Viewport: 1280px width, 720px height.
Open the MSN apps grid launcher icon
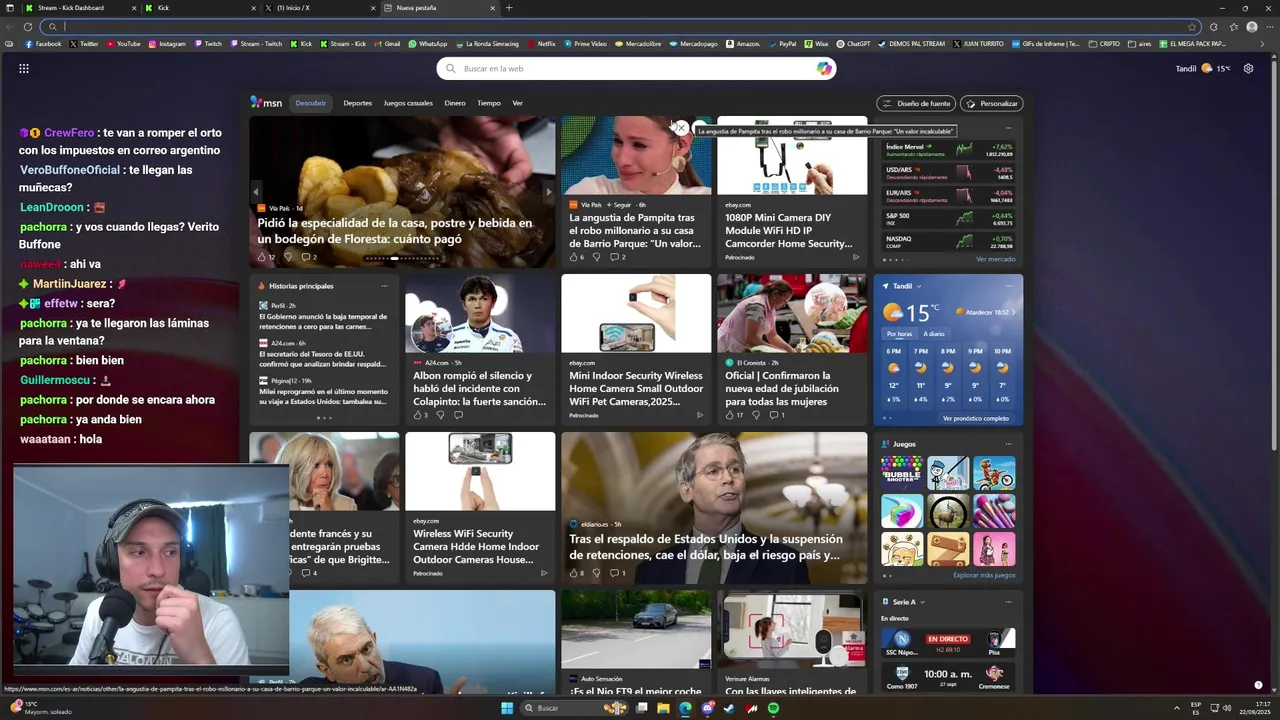24,69
